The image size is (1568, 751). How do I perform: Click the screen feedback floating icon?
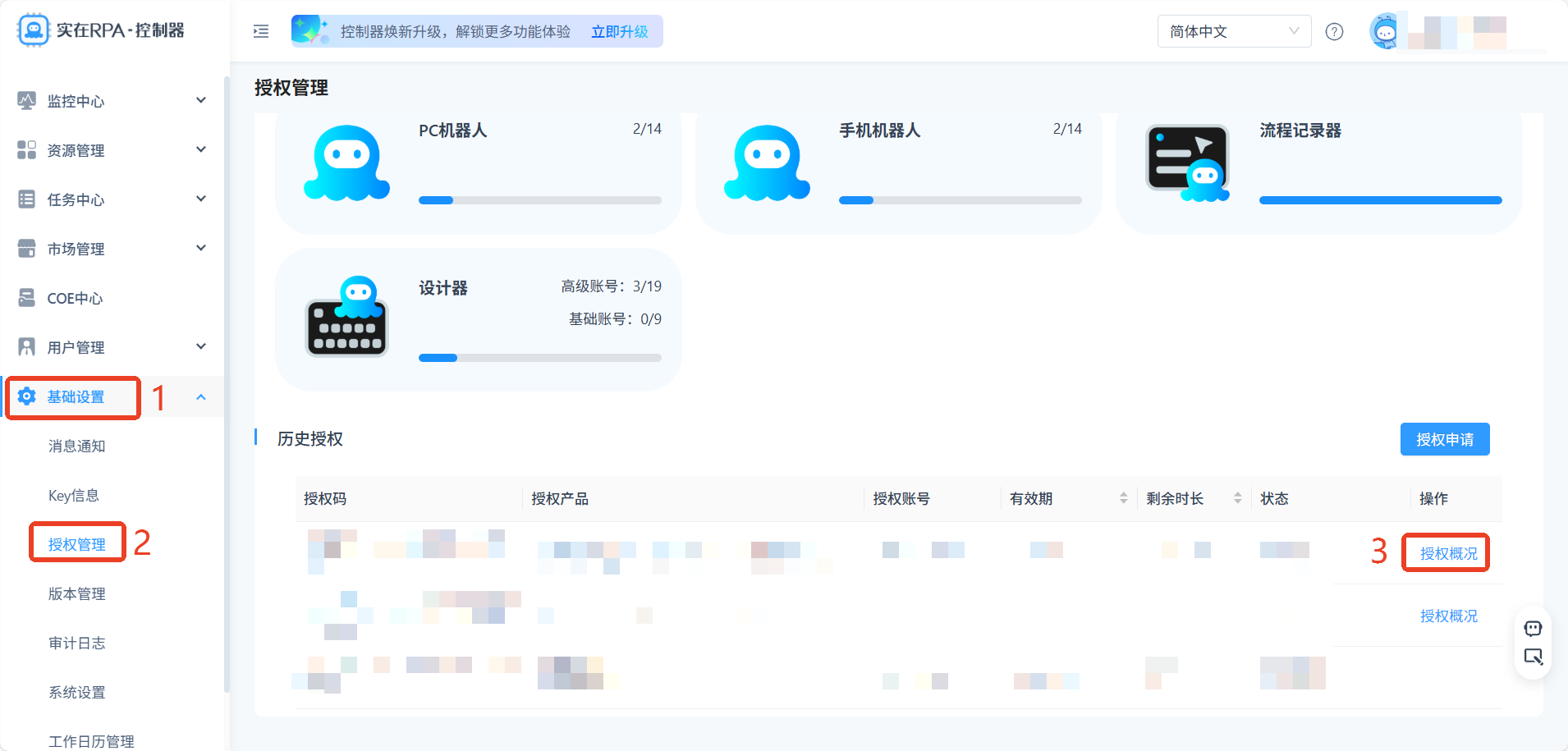pyautogui.click(x=1533, y=657)
